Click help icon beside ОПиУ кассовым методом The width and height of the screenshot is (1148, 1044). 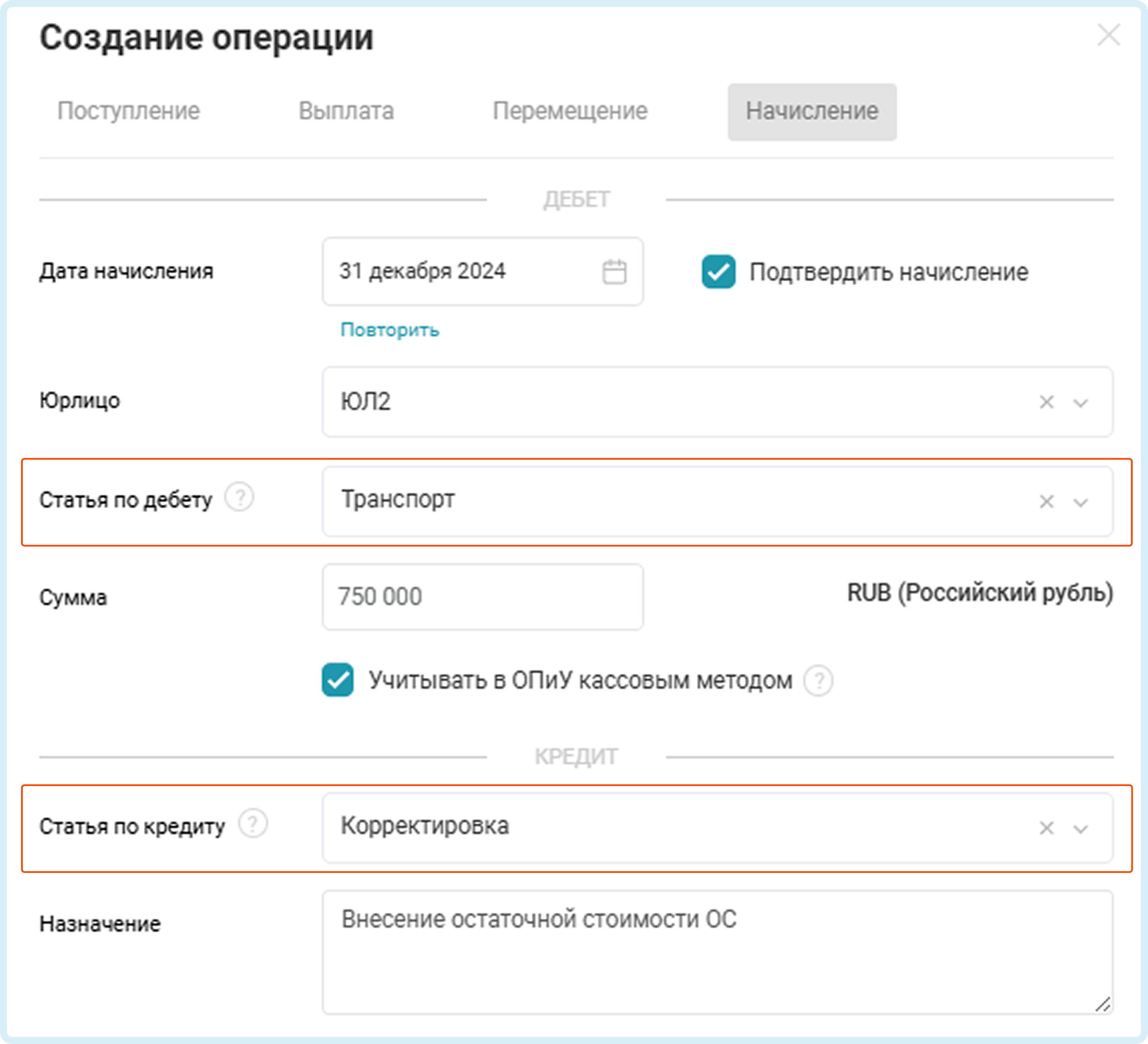[818, 680]
